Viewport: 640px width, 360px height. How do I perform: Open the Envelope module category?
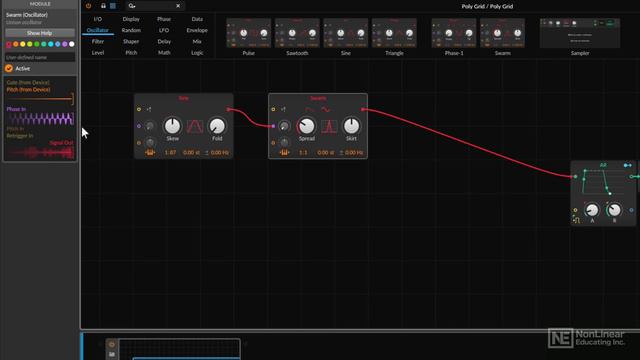(x=197, y=30)
